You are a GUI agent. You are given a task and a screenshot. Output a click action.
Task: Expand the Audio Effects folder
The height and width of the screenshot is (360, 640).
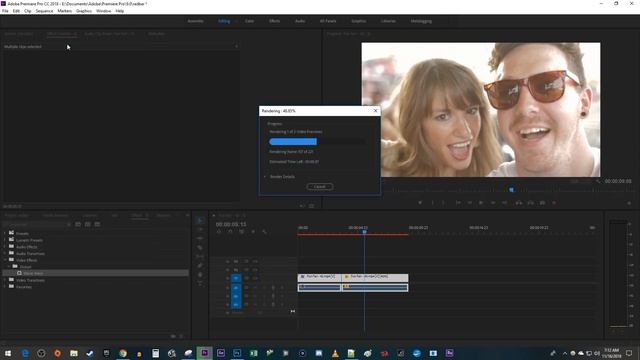tap(5, 247)
